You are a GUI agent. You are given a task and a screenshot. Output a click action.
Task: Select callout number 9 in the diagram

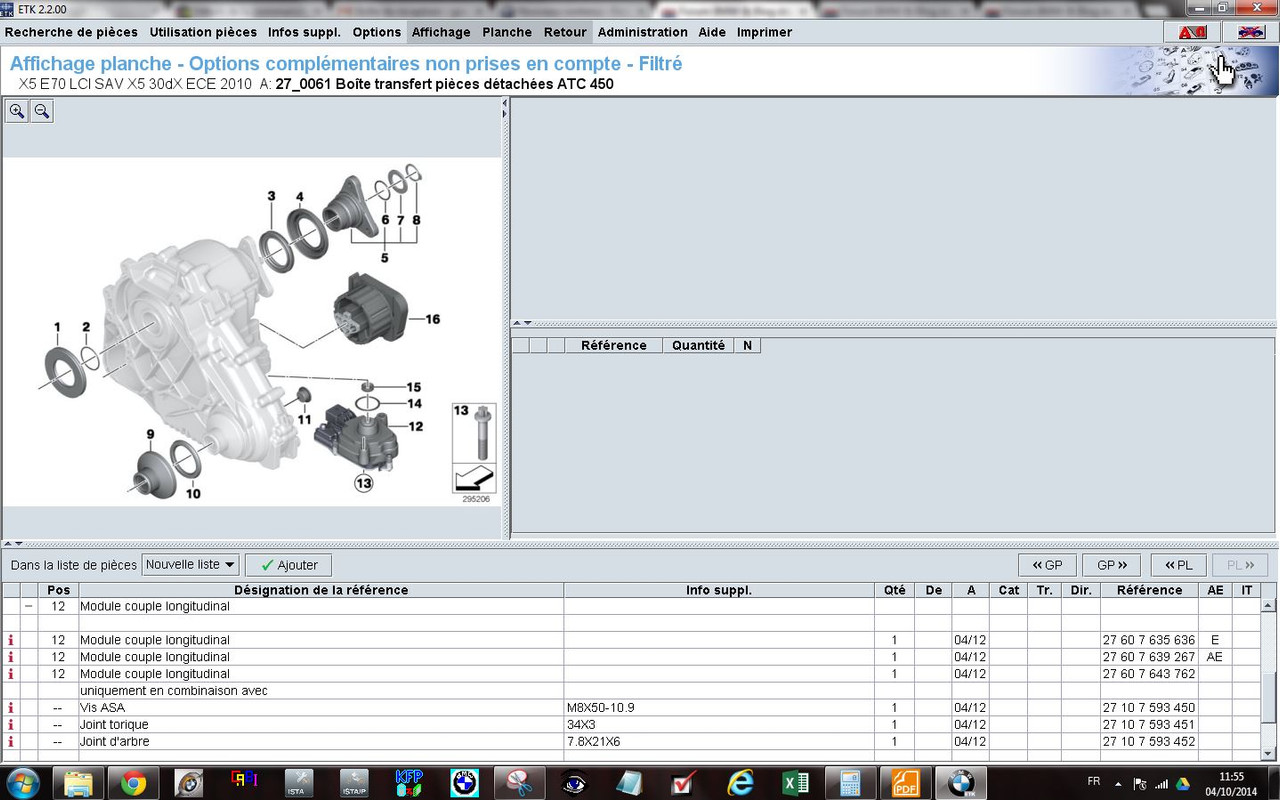click(x=150, y=434)
